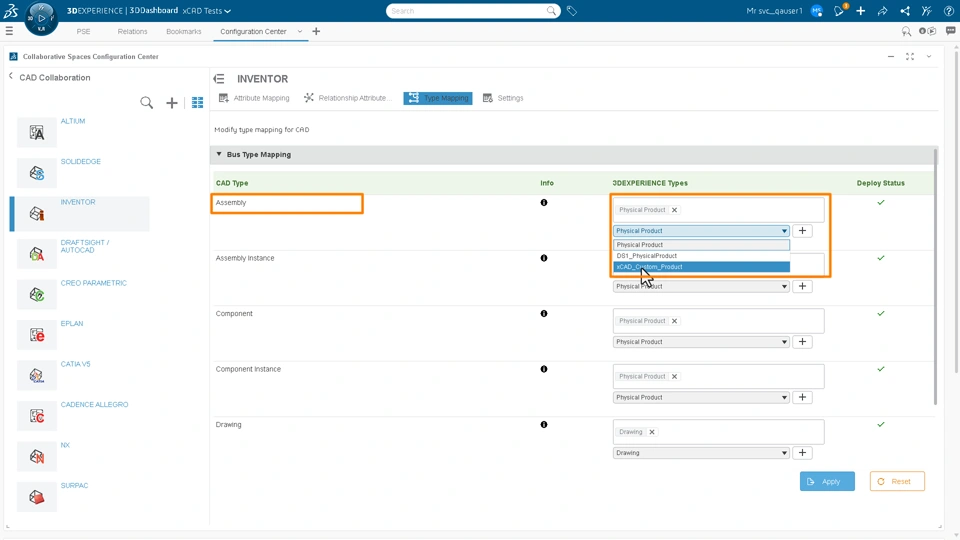This screenshot has width=960, height=540.
Task: Open the CATIA V5 connector icon
Action: [x=37, y=375]
